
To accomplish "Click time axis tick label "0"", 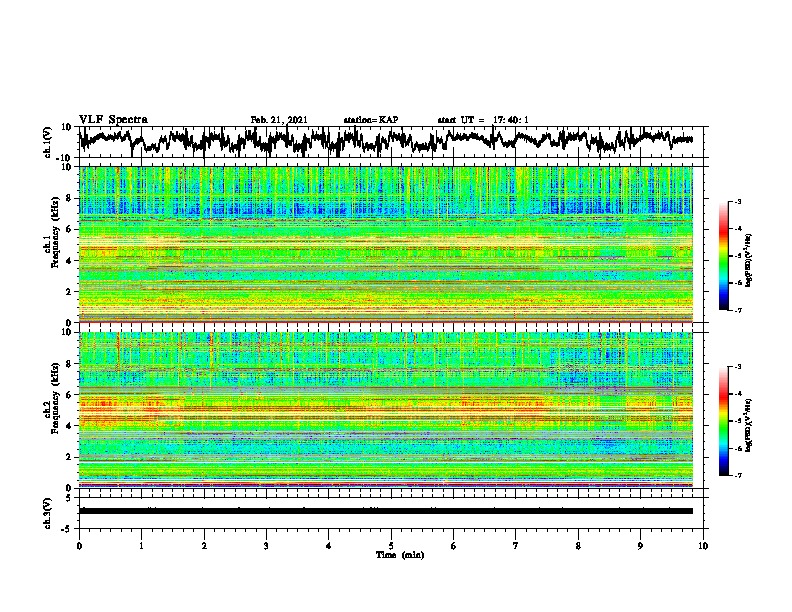I will (79, 546).
